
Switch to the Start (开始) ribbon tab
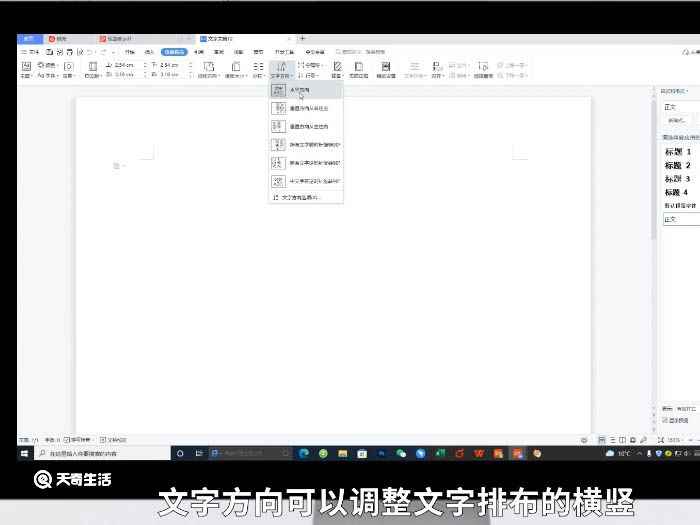(x=129, y=52)
